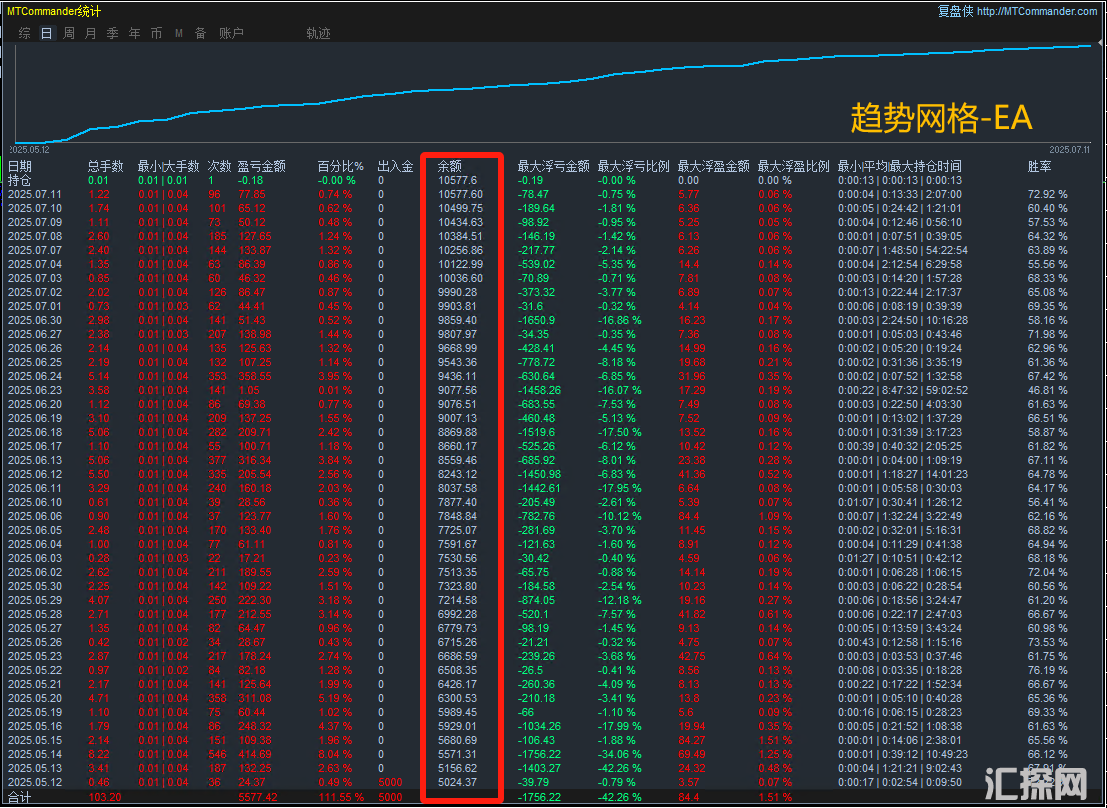Switch to the 周 weekly tab
Screen dimensions: 1107x808
pos(68,33)
